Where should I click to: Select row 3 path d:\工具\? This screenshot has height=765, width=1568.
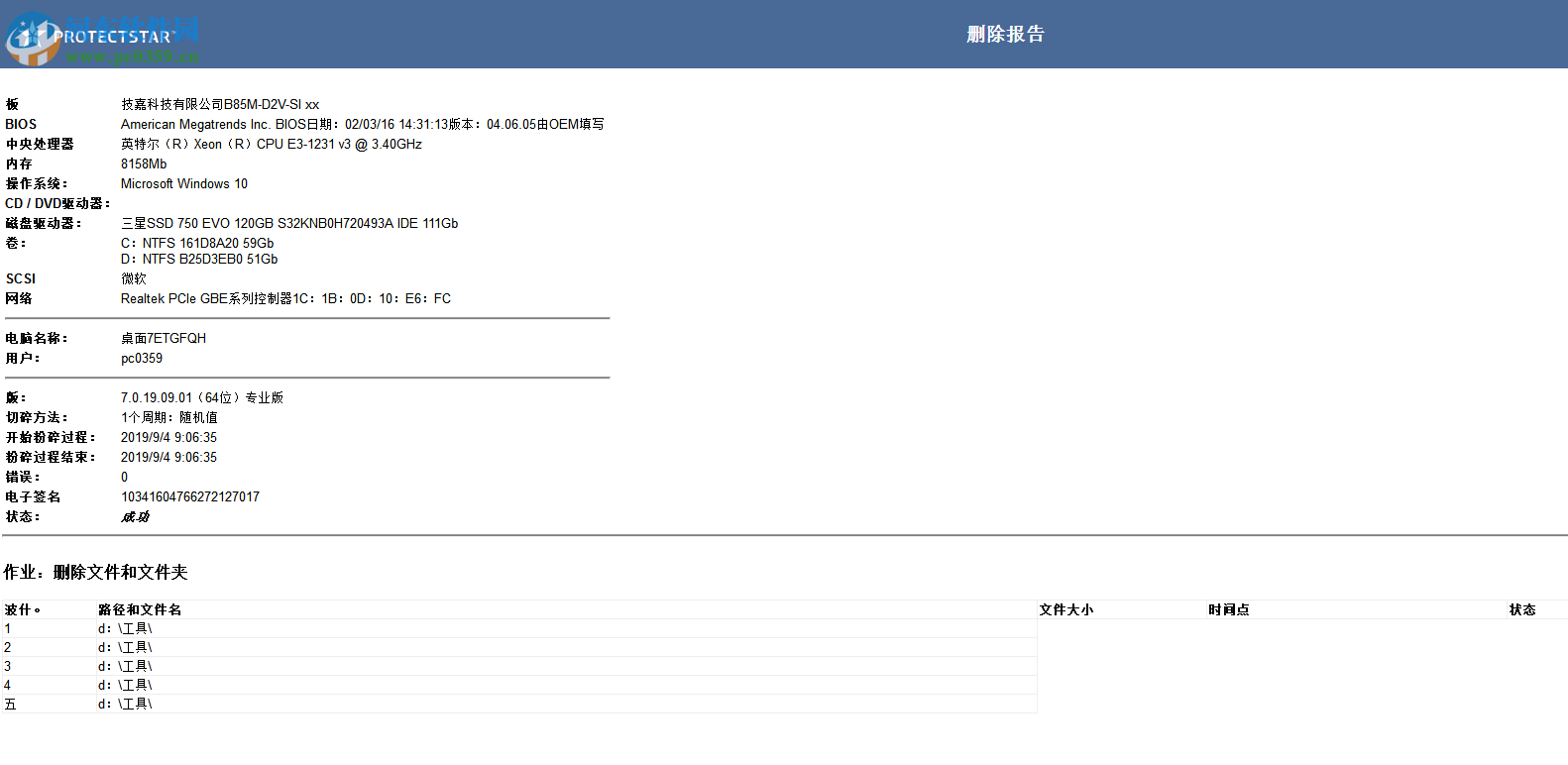(x=125, y=666)
